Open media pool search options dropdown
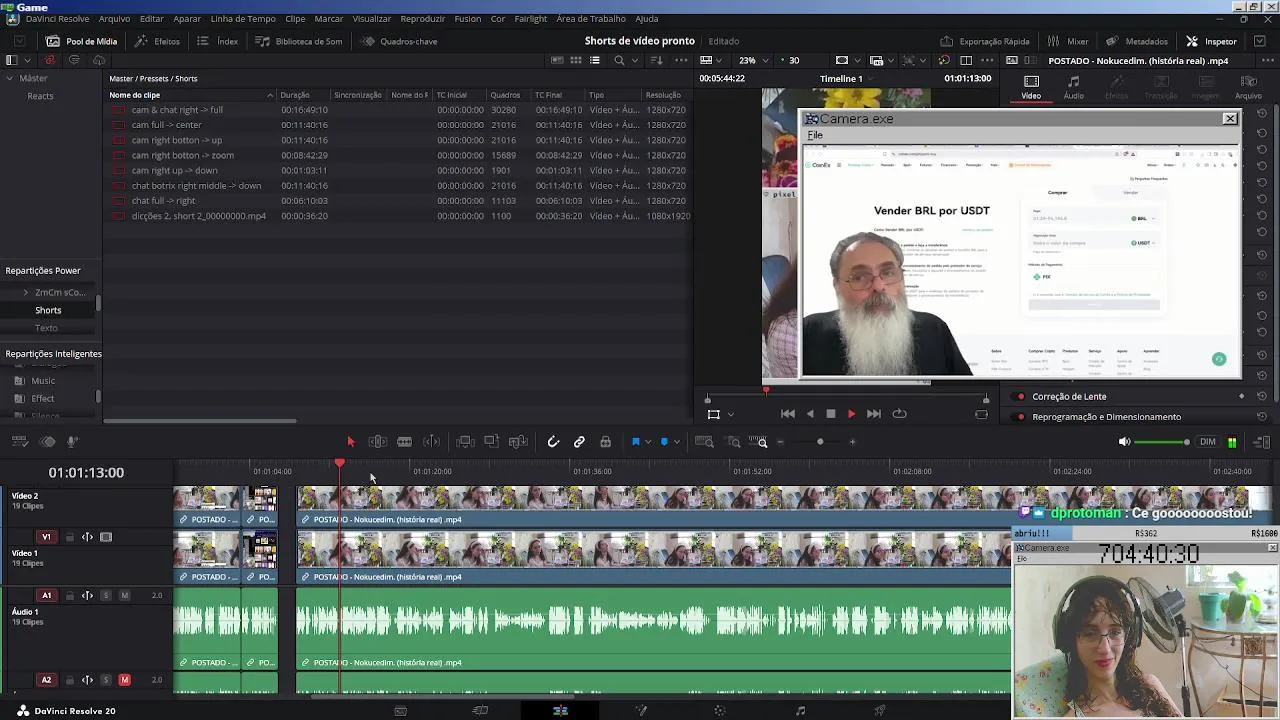The width and height of the screenshot is (1280, 720). pyautogui.click(x=633, y=61)
